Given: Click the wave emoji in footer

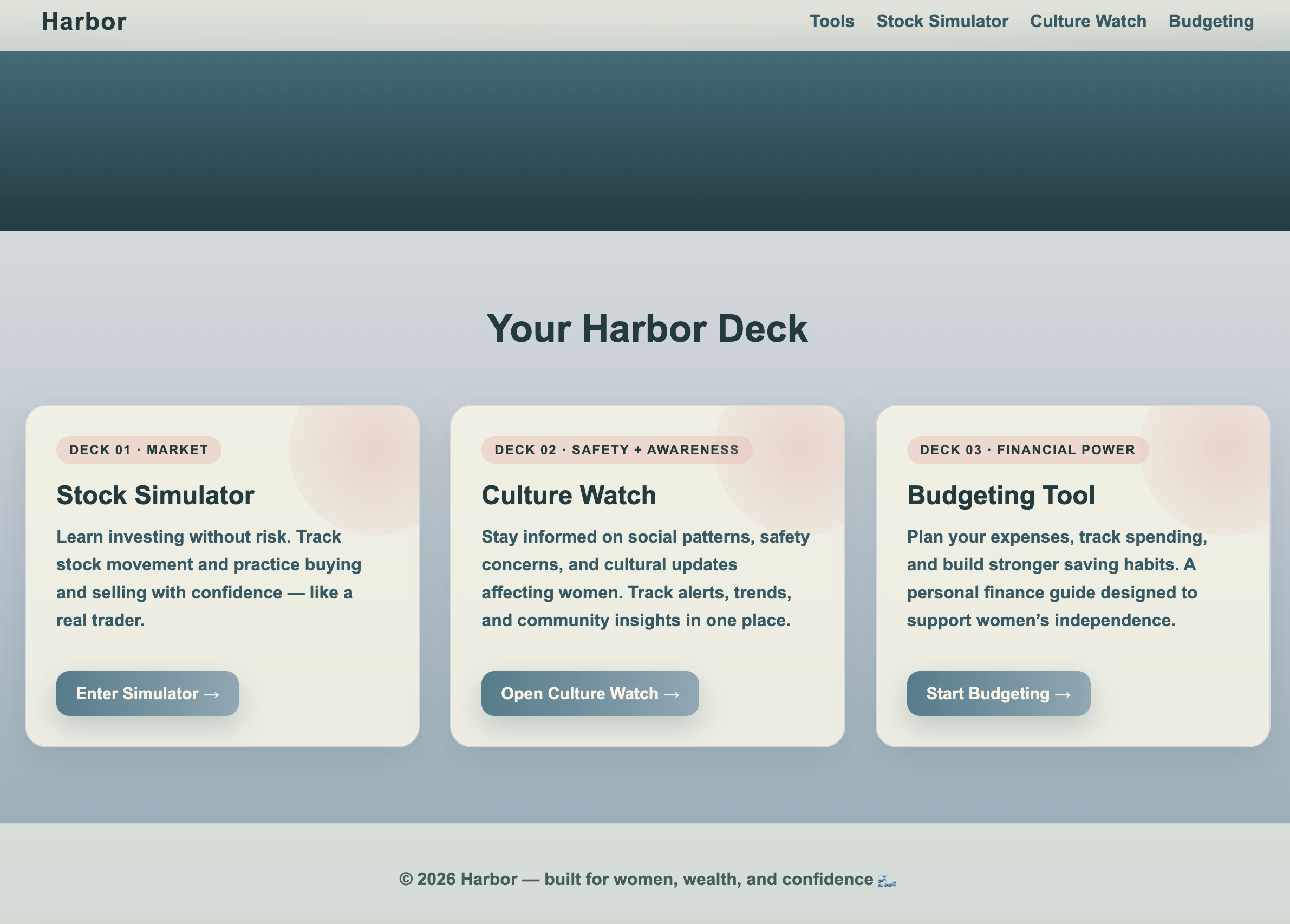Looking at the screenshot, I should click(x=887, y=880).
